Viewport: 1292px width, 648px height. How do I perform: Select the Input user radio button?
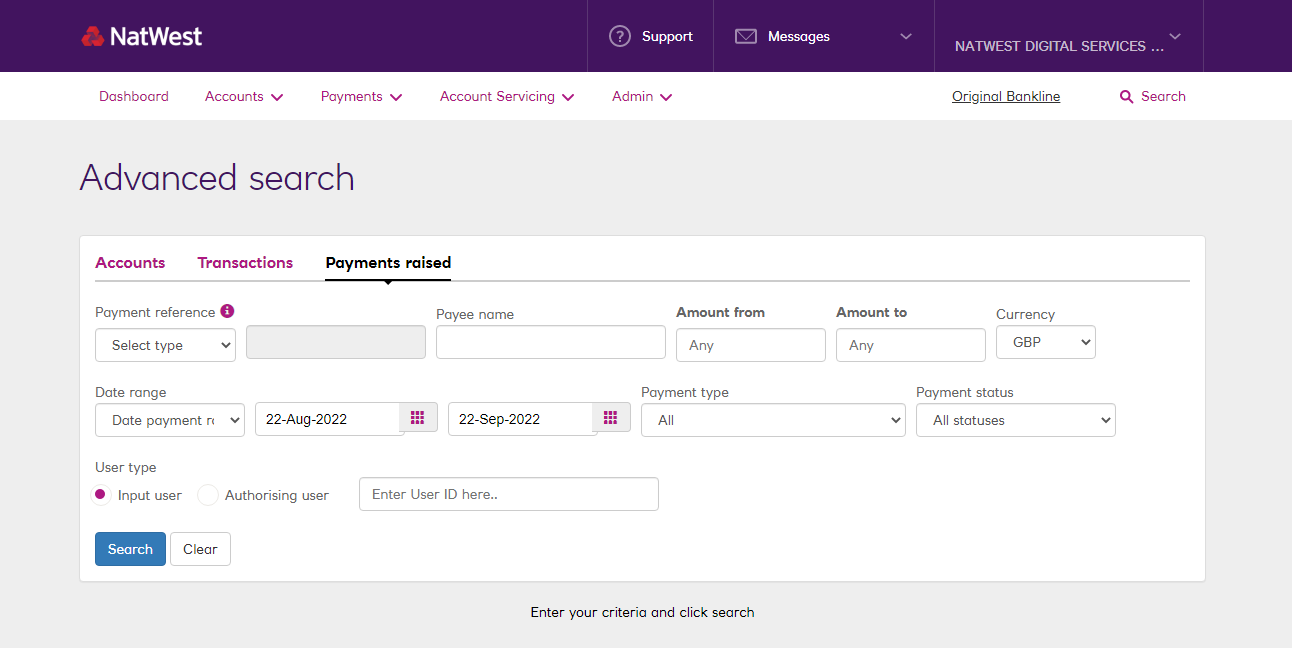coord(100,494)
